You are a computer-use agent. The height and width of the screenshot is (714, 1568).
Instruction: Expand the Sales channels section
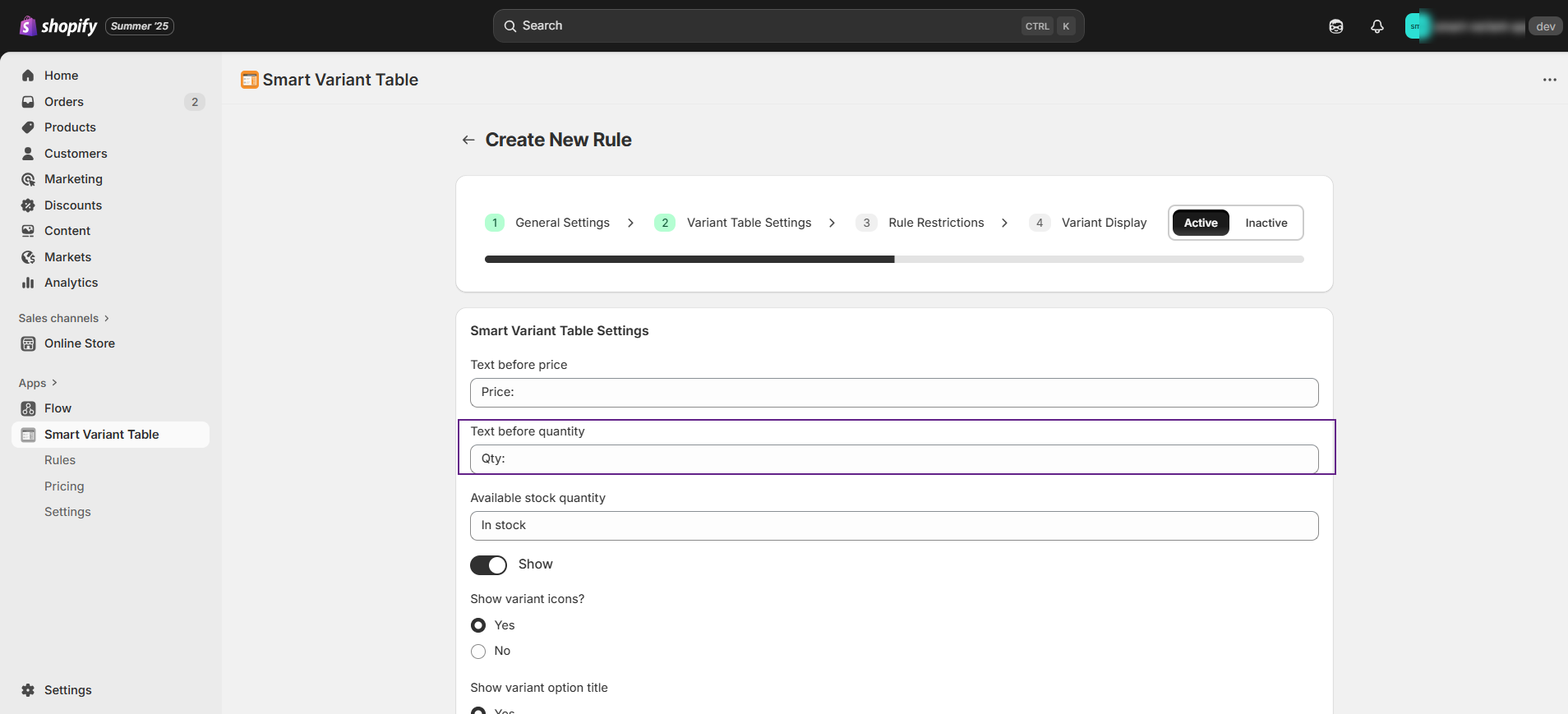click(64, 318)
